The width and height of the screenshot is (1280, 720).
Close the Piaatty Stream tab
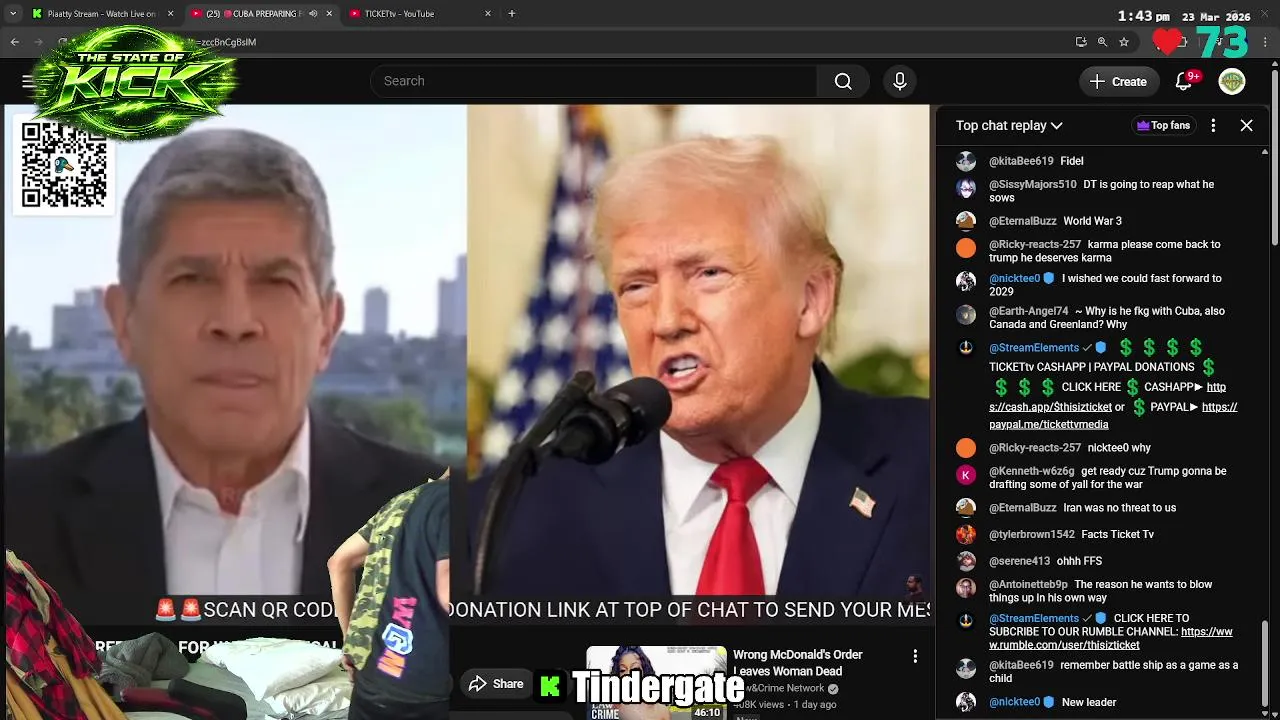(x=170, y=14)
